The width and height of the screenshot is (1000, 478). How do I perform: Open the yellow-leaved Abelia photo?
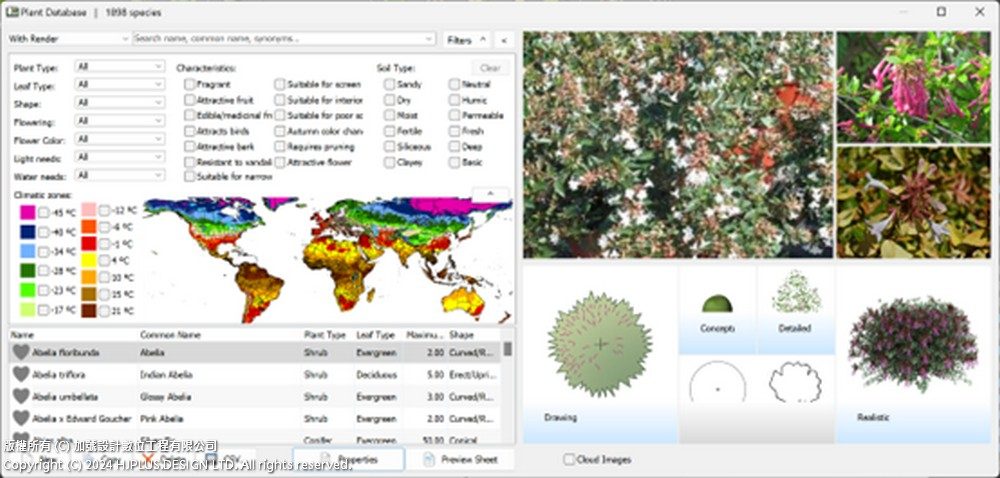click(x=913, y=202)
